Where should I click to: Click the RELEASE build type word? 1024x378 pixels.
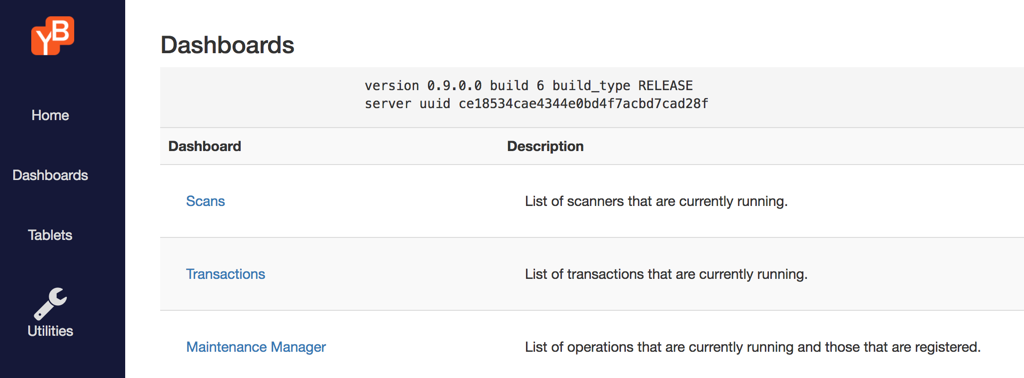coord(665,86)
